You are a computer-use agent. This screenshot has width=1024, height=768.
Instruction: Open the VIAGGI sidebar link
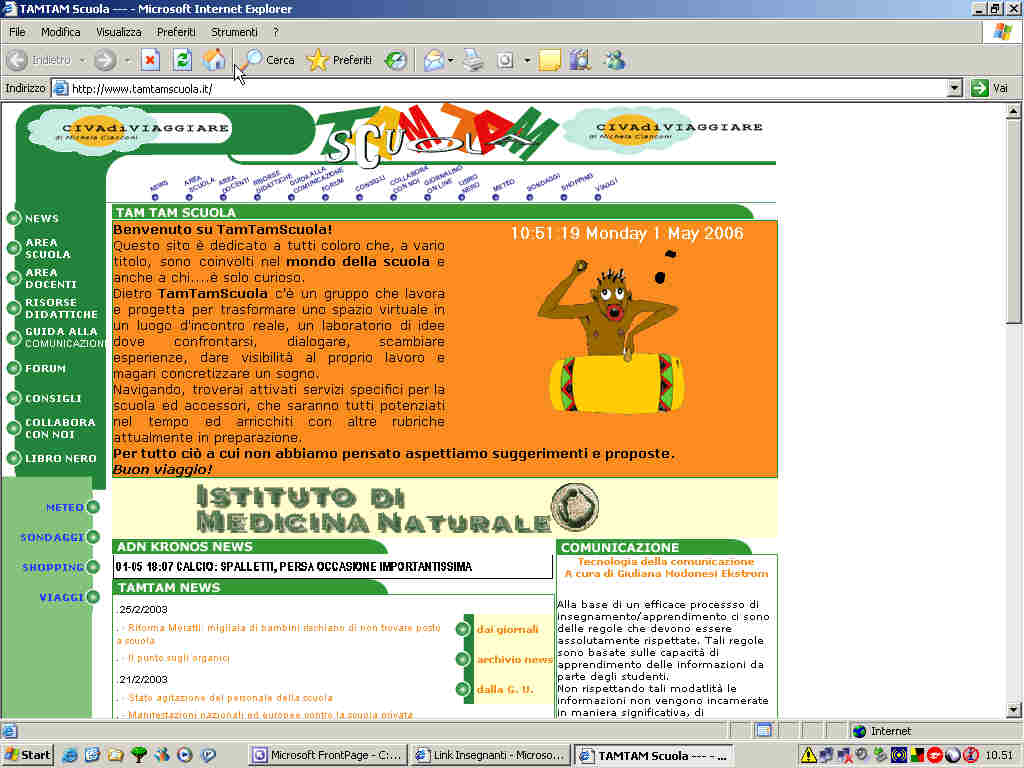[x=61, y=597]
